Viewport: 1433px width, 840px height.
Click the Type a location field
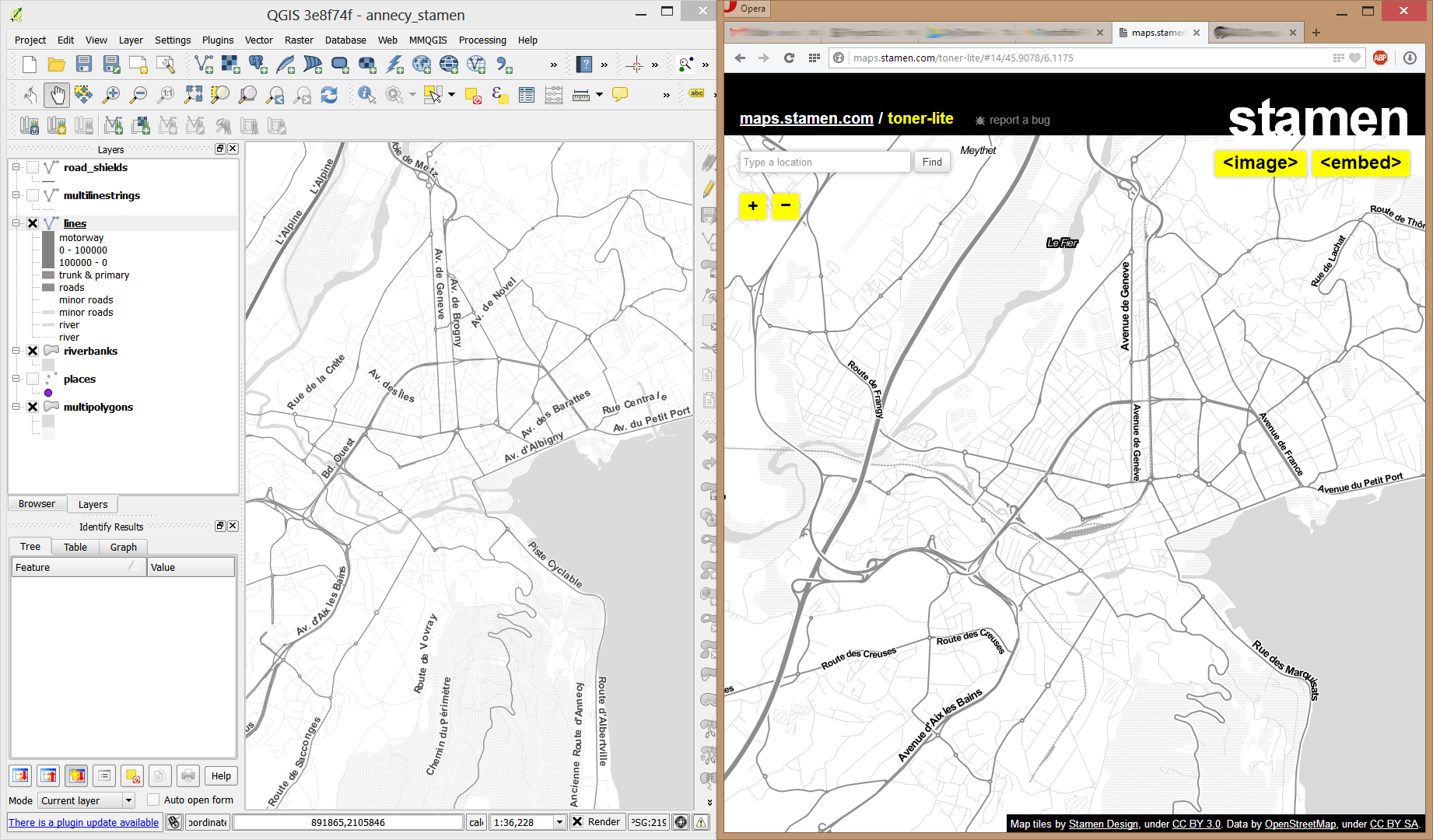tap(823, 162)
